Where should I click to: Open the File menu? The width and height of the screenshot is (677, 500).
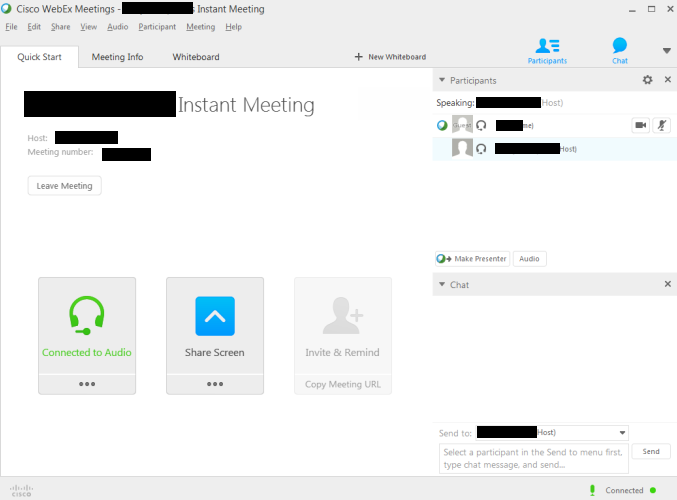point(11,27)
